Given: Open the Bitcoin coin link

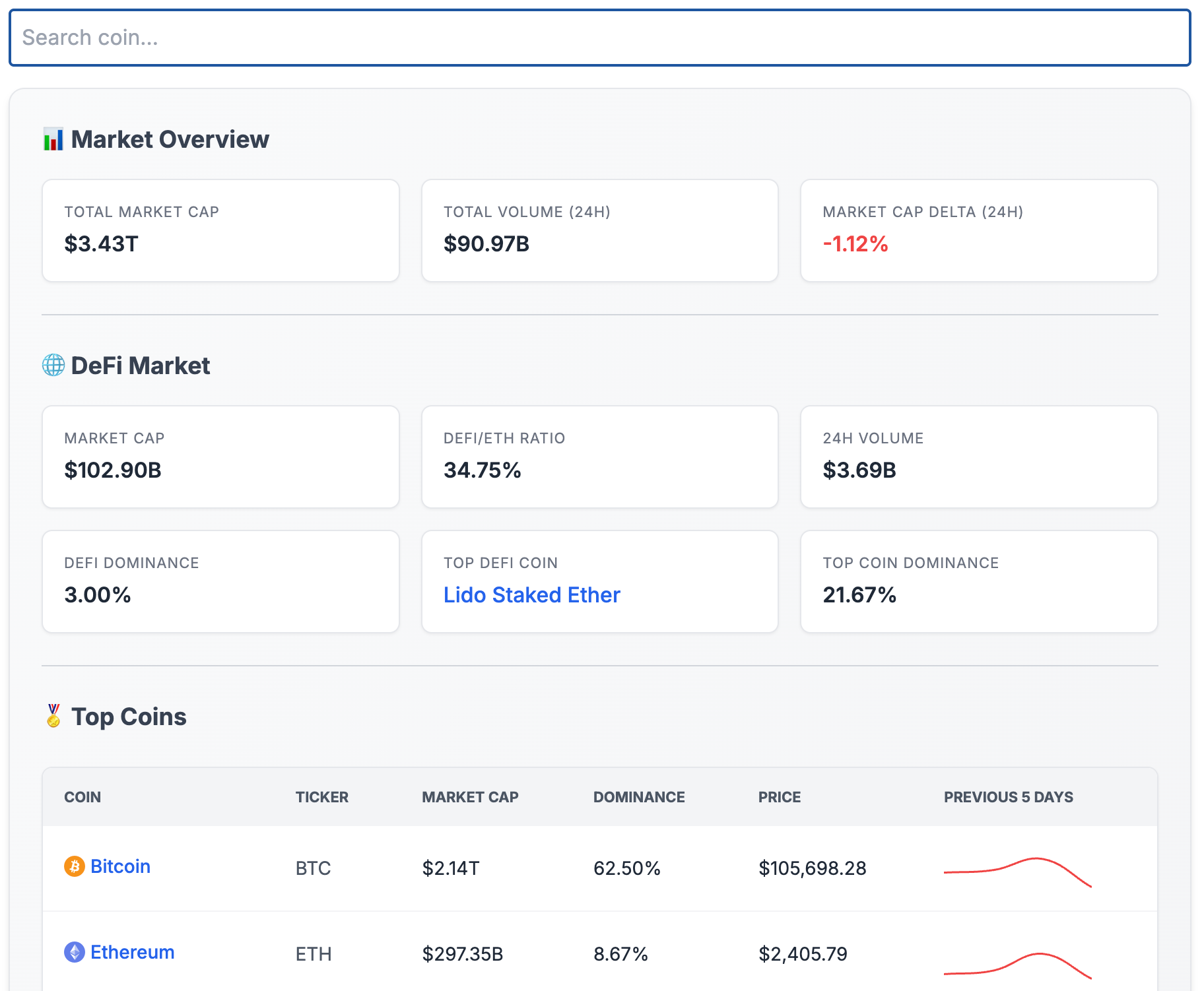Looking at the screenshot, I should (120, 866).
